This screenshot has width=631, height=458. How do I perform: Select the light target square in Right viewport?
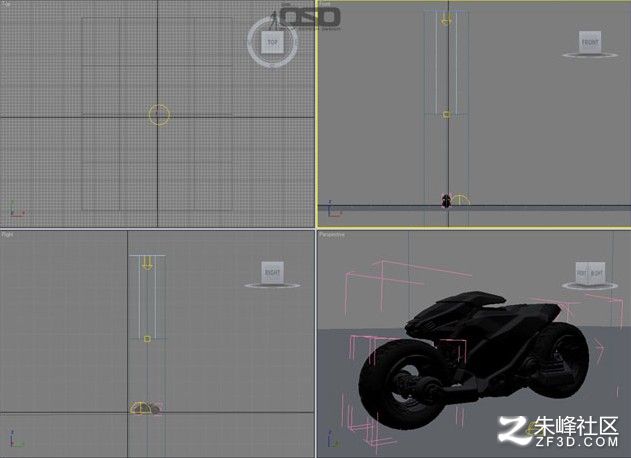pyautogui.click(x=147, y=339)
